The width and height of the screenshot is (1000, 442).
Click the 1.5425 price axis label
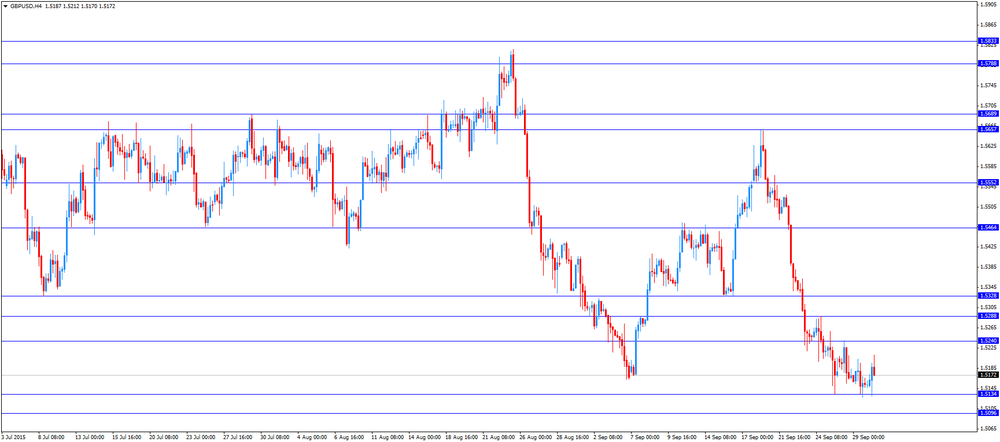[x=989, y=247]
